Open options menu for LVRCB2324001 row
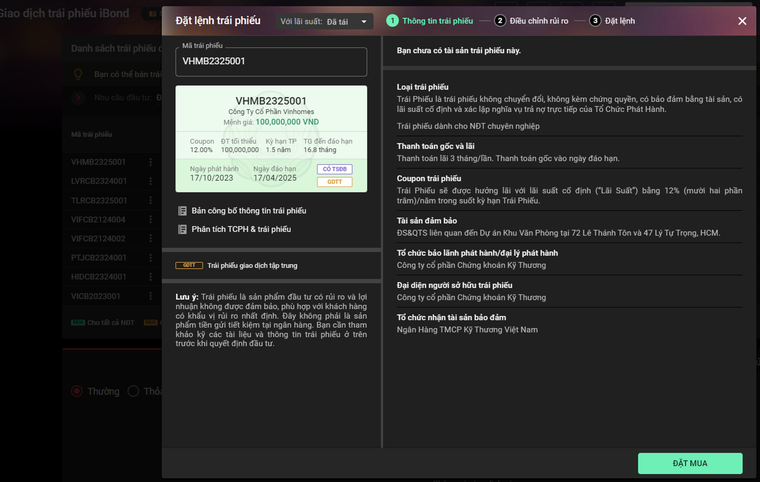This screenshot has height=482, width=760. point(151,181)
